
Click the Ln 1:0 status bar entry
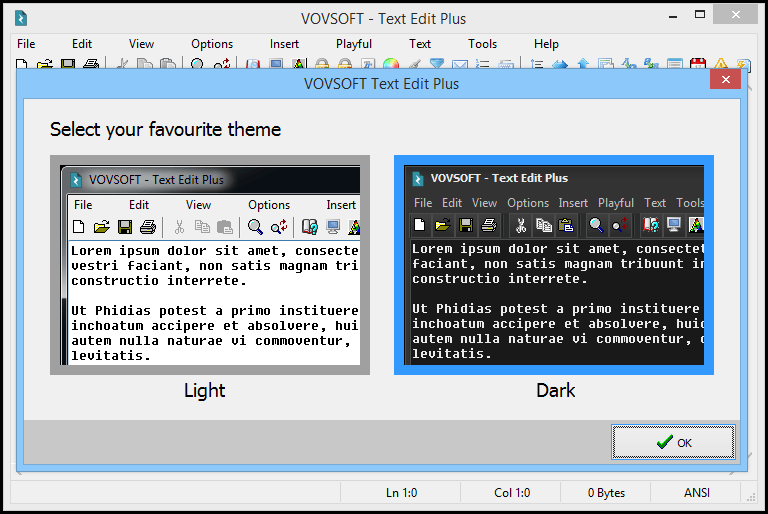(x=401, y=492)
